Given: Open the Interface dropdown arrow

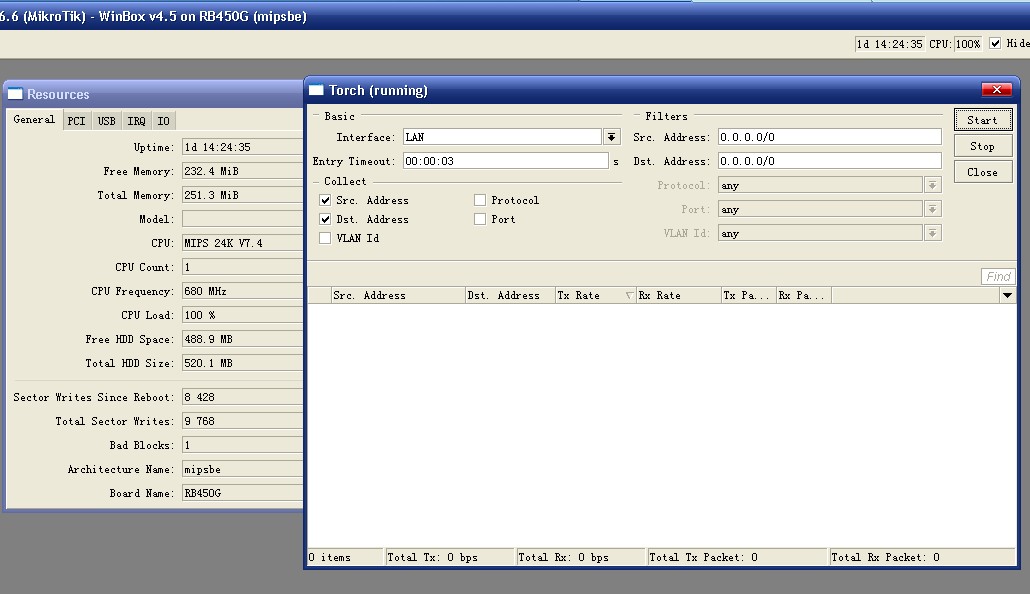Looking at the screenshot, I should [612, 137].
